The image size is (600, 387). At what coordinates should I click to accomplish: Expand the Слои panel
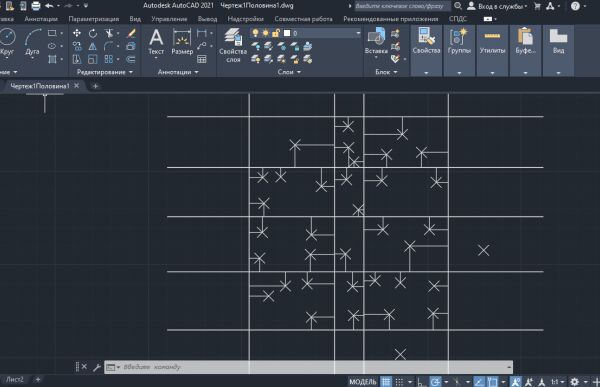(x=289, y=72)
